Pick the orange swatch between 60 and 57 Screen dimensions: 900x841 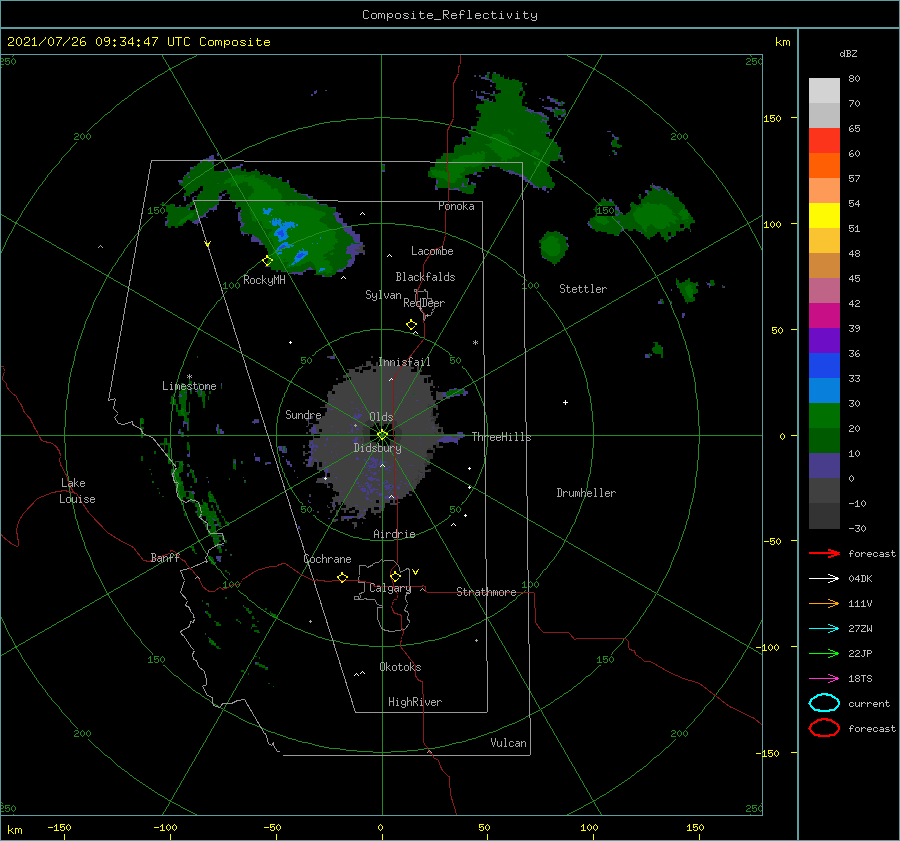[x=824, y=165]
